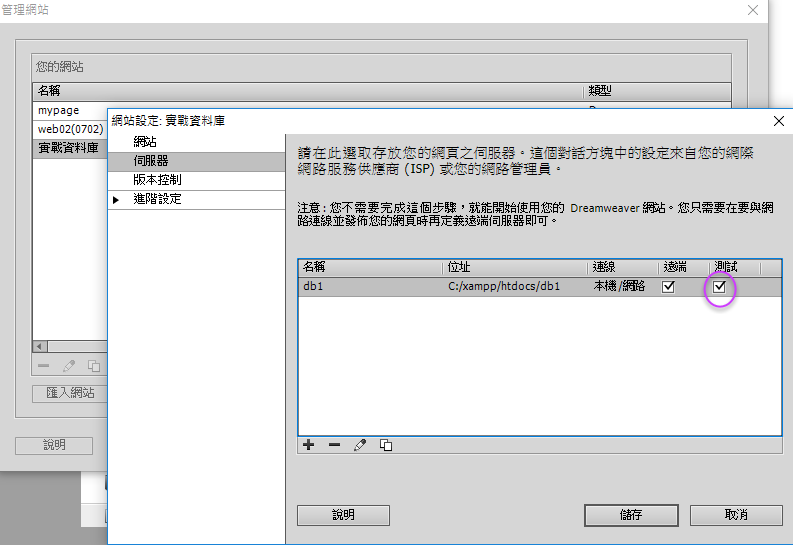Open the 版本控制 category
Screen dimensions: 793x545
pyautogui.click(x=157, y=180)
